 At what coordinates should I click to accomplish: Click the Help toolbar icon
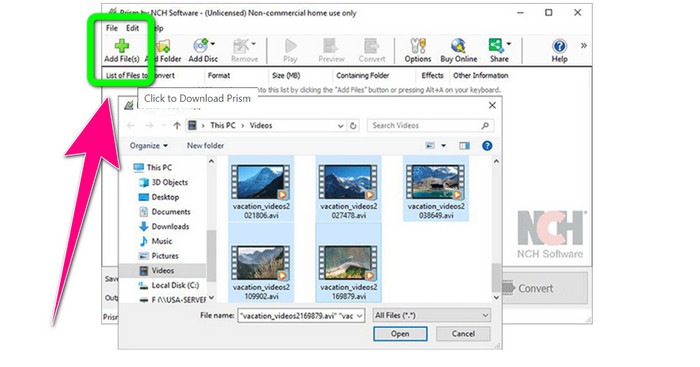point(559,46)
